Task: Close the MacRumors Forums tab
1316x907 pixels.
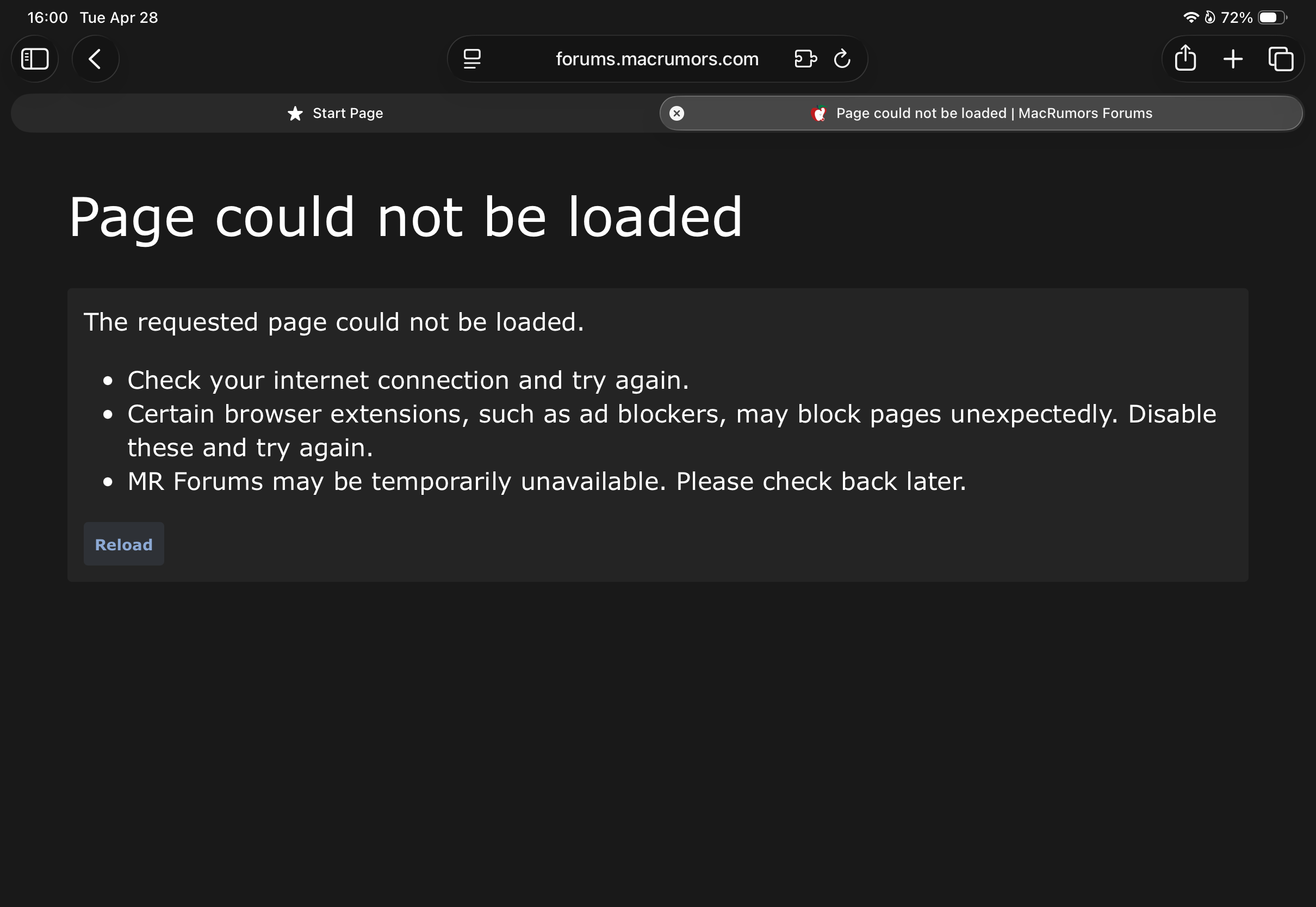Action: click(x=676, y=113)
